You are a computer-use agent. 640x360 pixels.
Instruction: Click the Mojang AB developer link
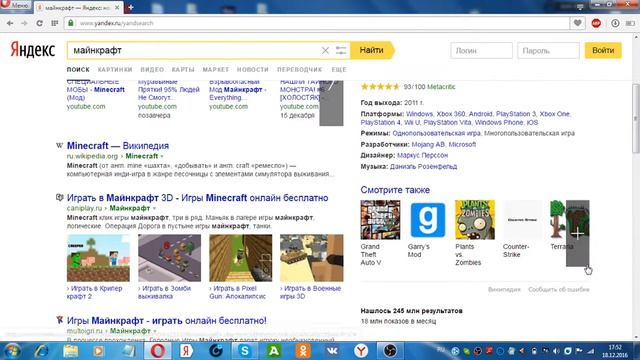click(x=428, y=144)
